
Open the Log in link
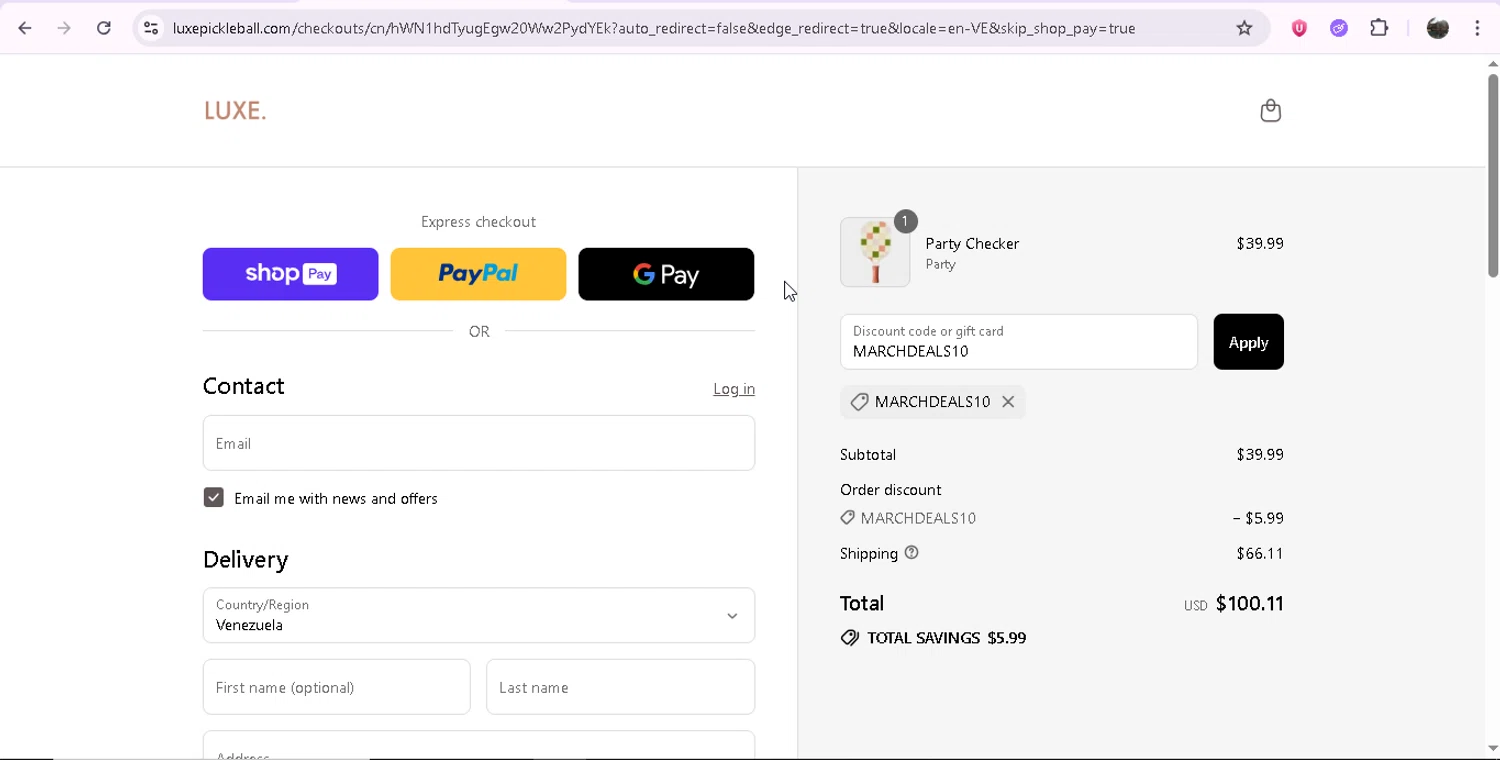(734, 388)
